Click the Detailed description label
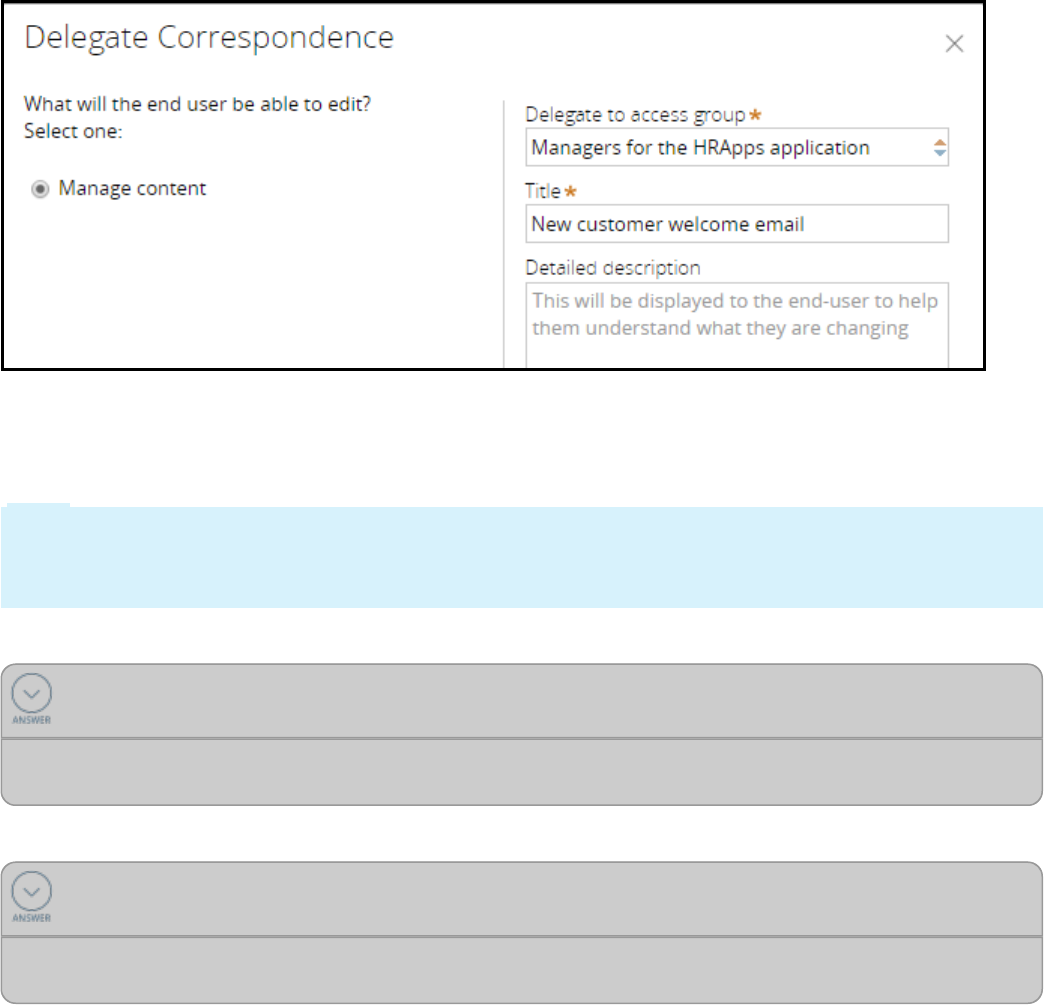This screenshot has height=1005, width=1044. (x=612, y=268)
